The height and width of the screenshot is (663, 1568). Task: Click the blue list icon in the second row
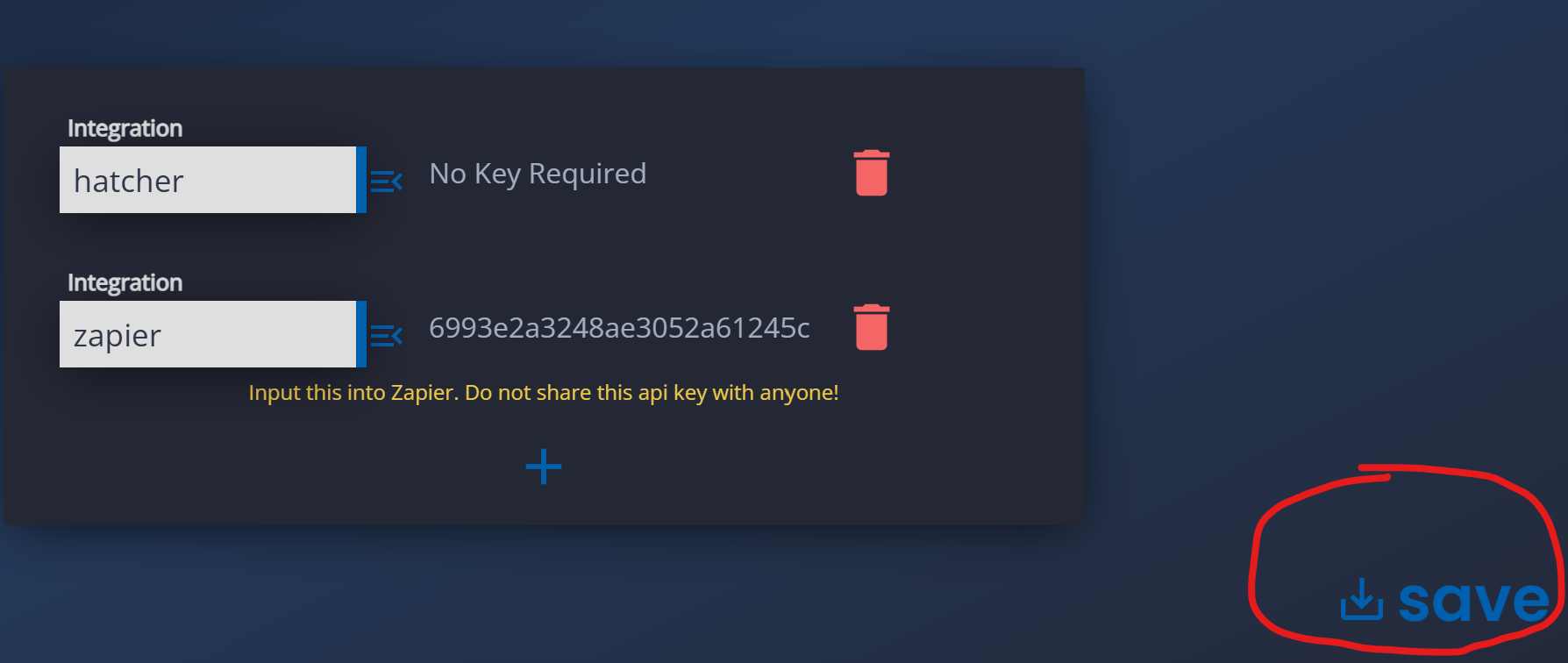pos(386,334)
